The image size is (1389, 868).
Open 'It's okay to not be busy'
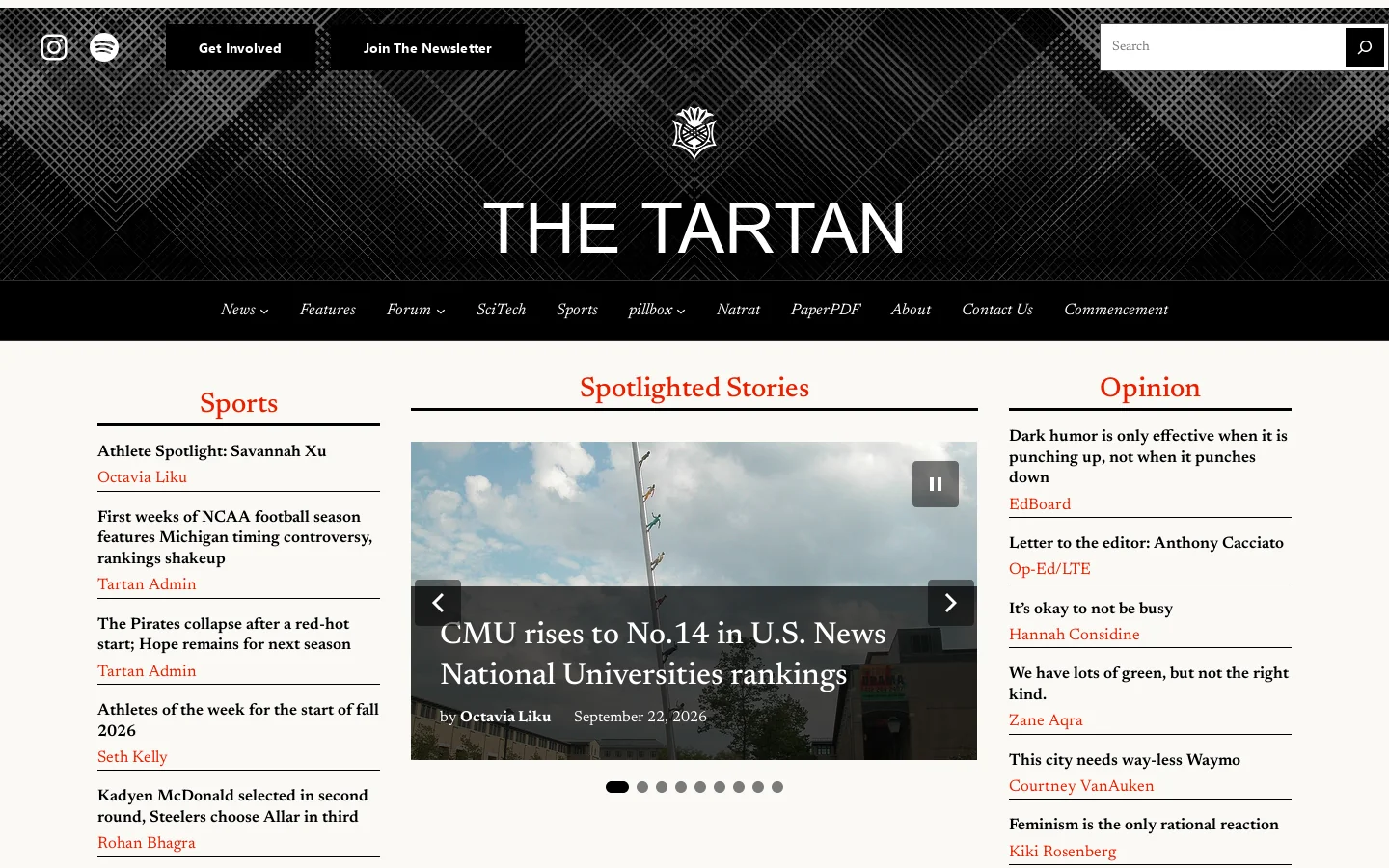click(x=1091, y=609)
